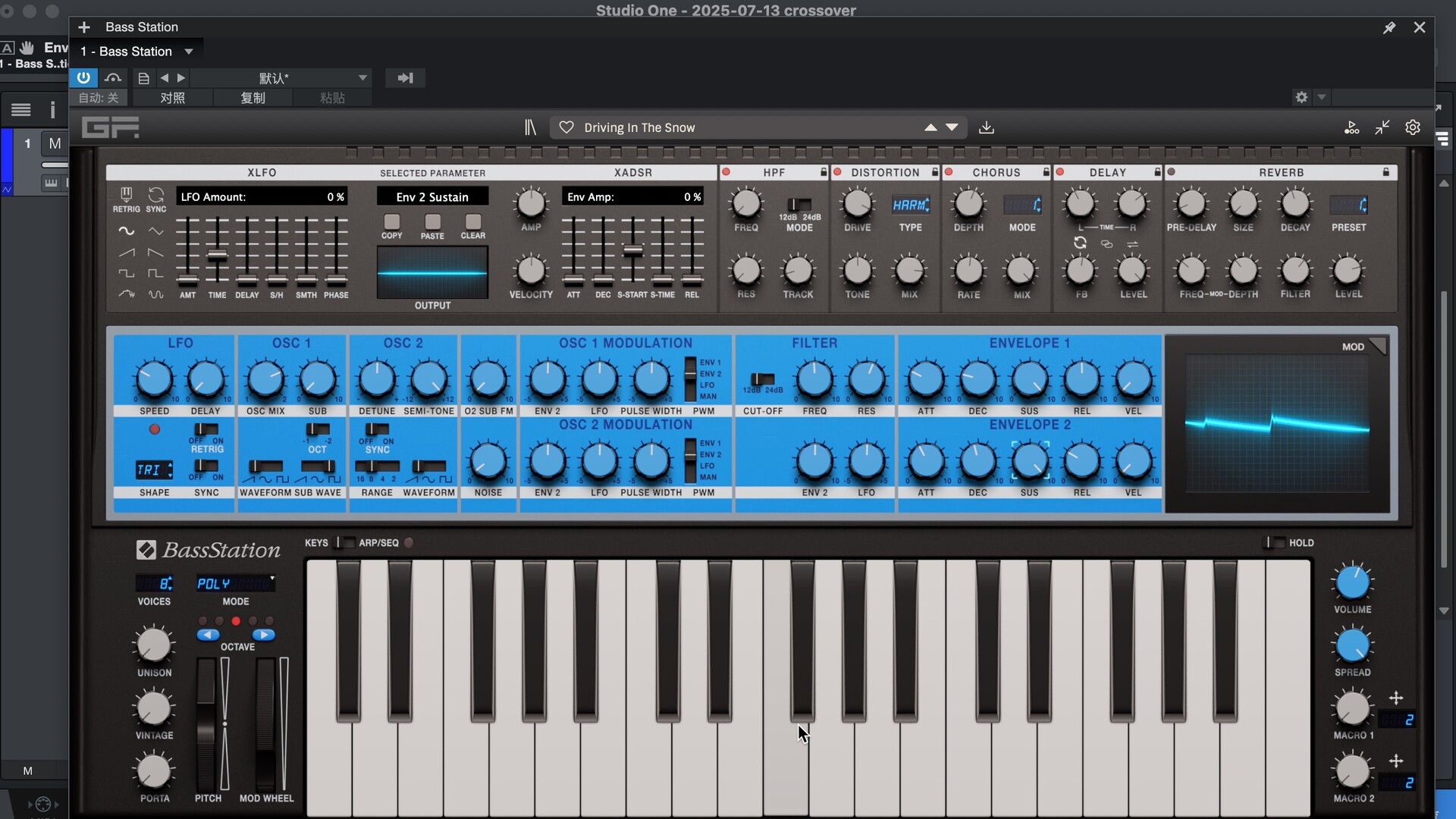
Task: Click the delay link chain icon
Action: coord(1106,243)
